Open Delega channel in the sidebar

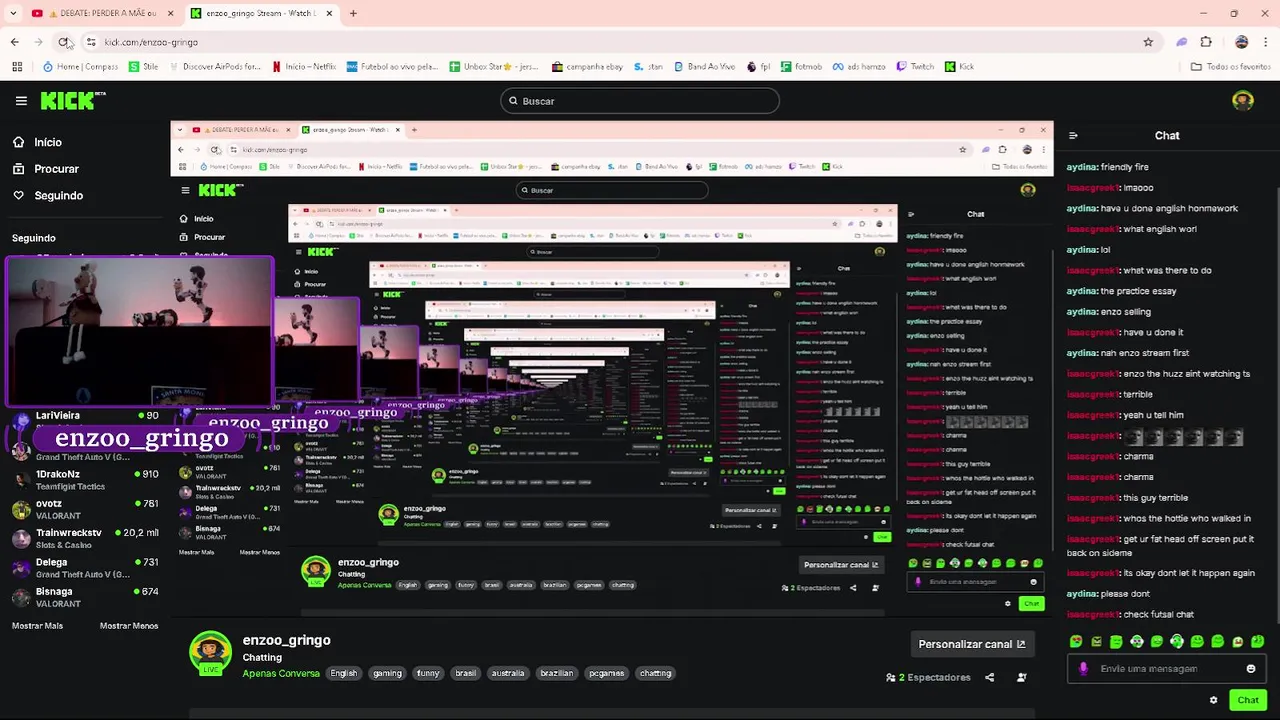(85, 568)
